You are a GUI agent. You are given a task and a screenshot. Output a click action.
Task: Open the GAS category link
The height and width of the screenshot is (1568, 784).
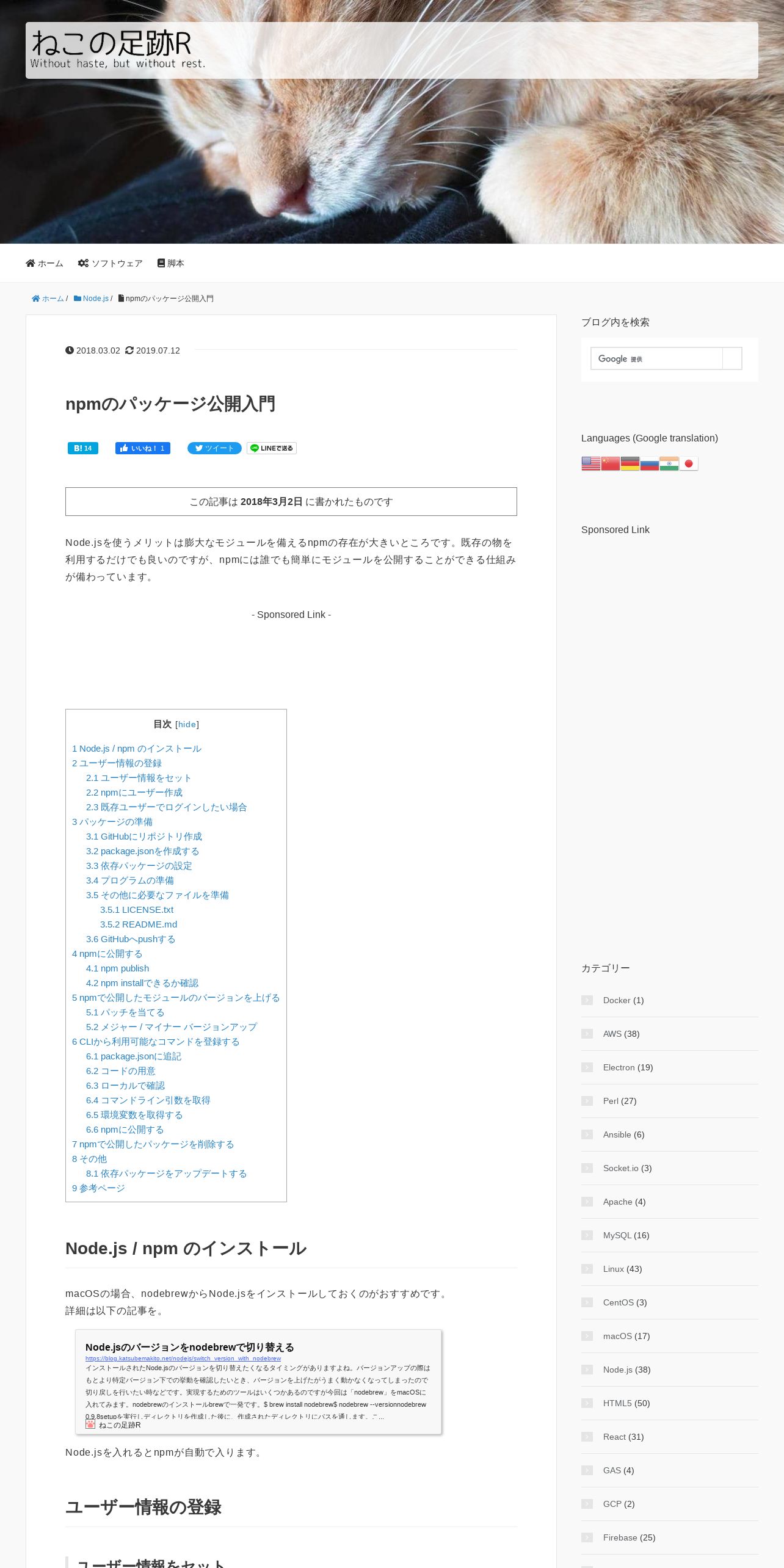(612, 1470)
